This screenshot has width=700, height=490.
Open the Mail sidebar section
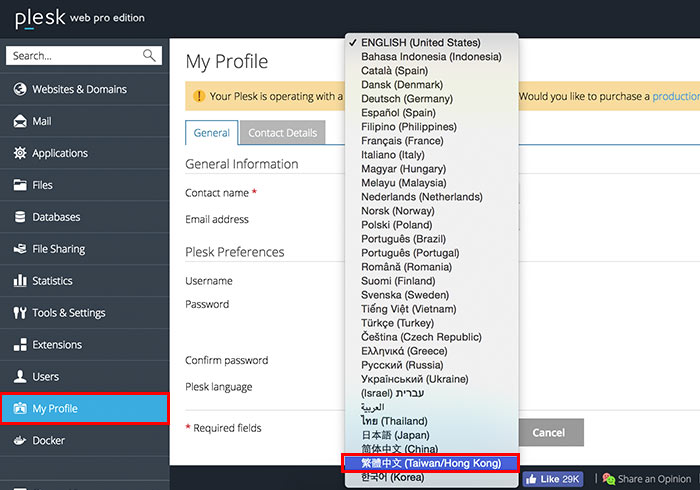pyautogui.click(x=84, y=121)
